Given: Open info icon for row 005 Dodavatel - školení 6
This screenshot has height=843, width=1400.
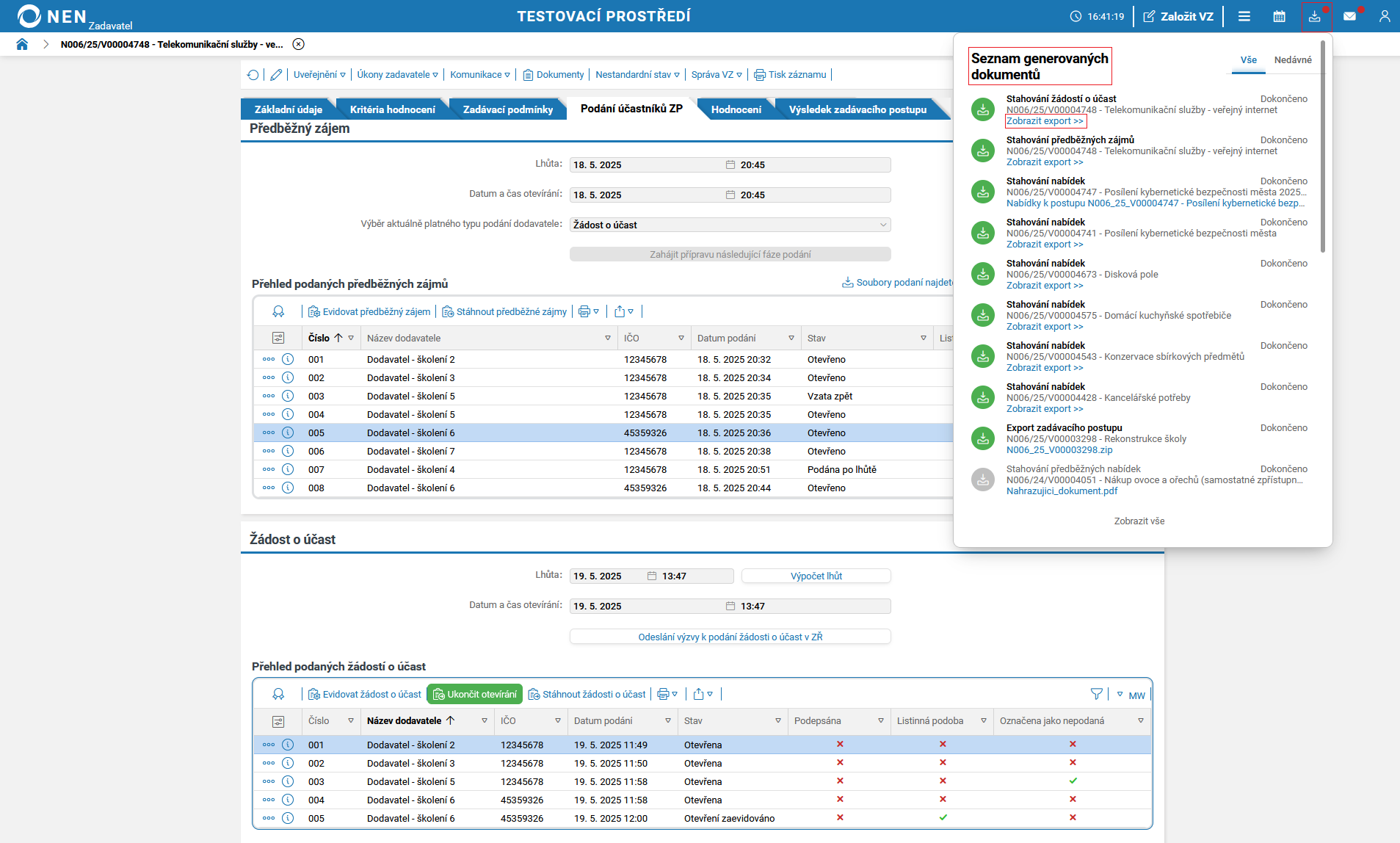Looking at the screenshot, I should 288,433.
